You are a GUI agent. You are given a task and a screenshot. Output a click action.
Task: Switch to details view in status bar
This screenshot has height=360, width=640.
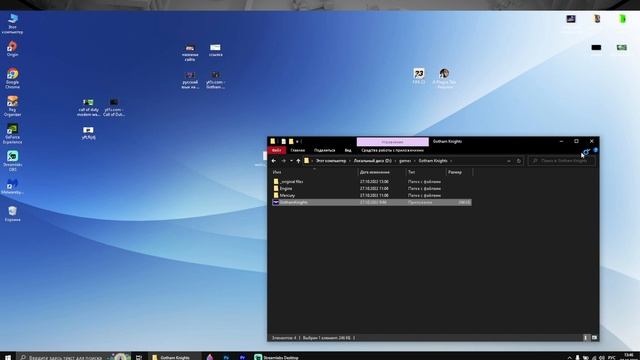[x=586, y=338]
